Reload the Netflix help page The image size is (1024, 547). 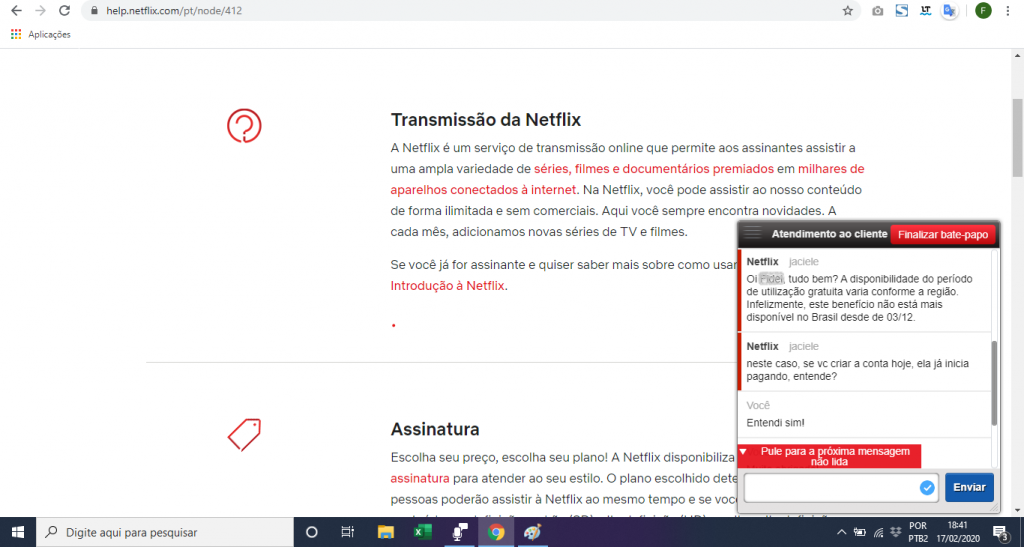click(64, 10)
